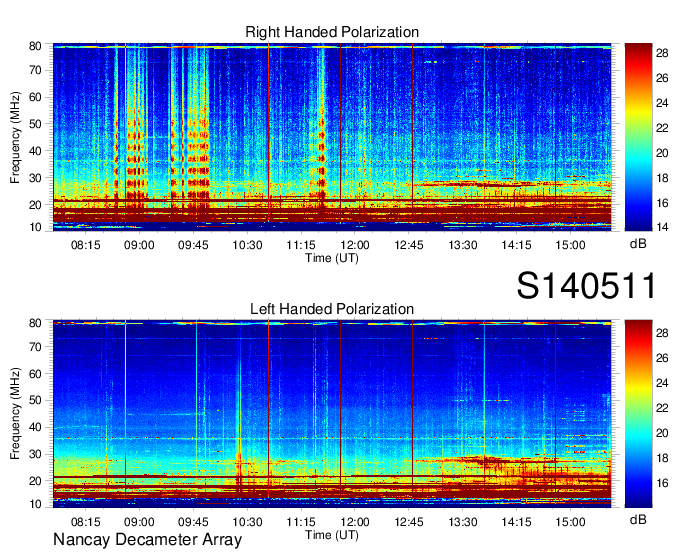Click the 10 MHz tick on Right Handed plot
The image size is (680, 552).
coord(35,227)
